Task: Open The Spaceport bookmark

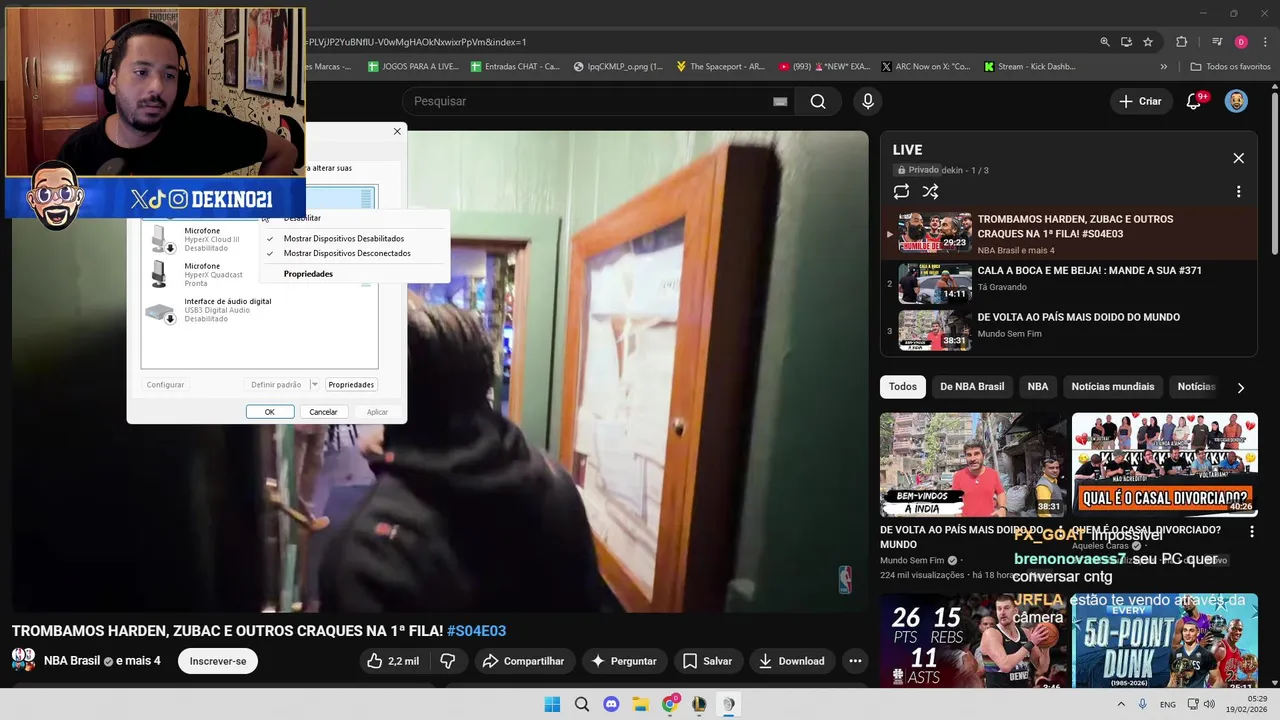Action: click(720, 67)
